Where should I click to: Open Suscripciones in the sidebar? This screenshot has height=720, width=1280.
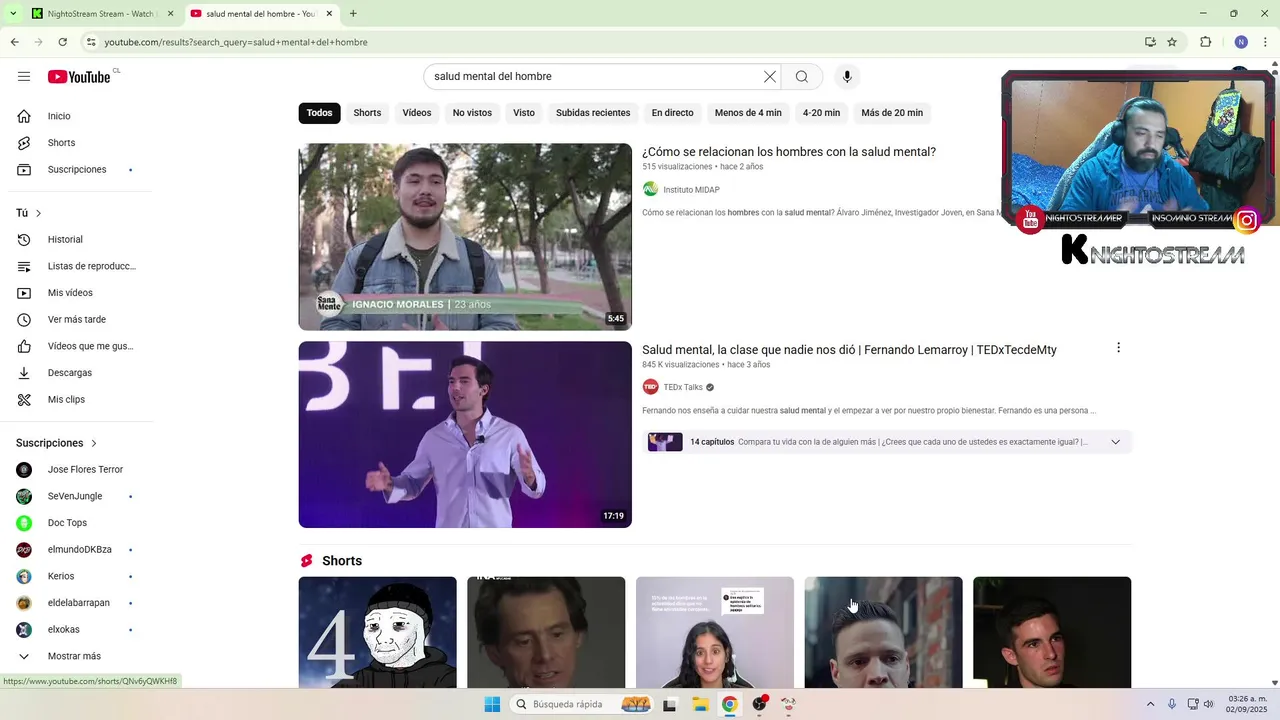(x=77, y=170)
